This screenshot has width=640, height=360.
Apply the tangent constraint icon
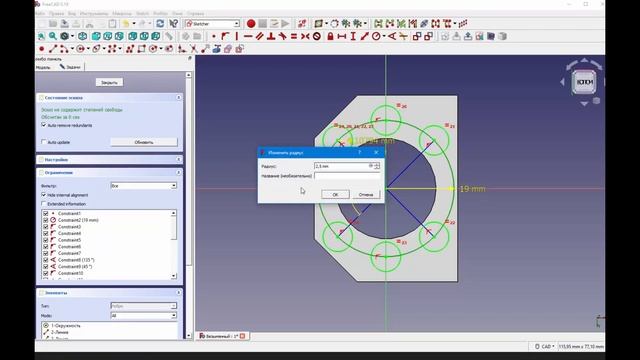[282, 36]
